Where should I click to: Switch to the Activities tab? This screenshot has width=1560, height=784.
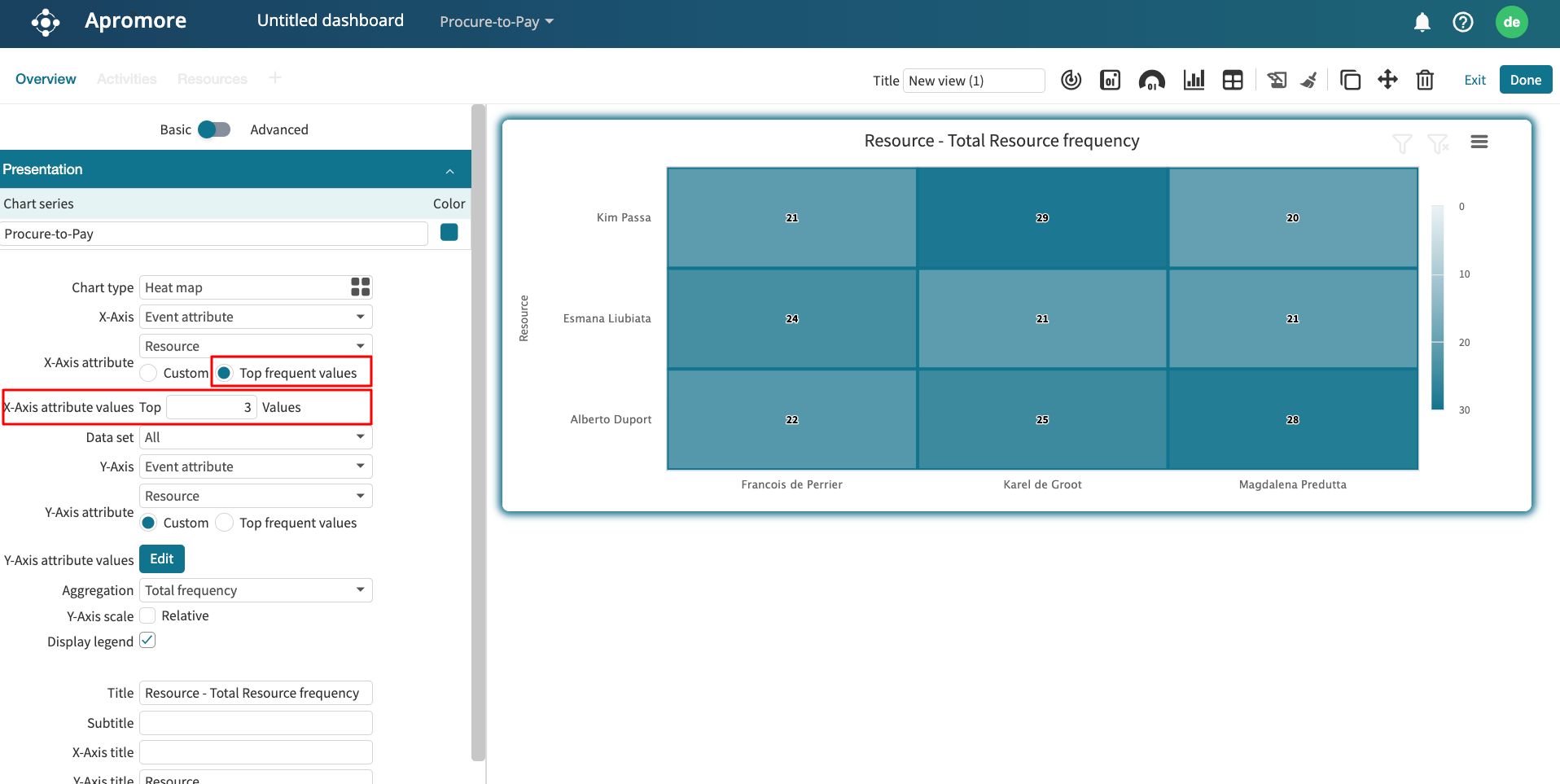pyautogui.click(x=126, y=79)
